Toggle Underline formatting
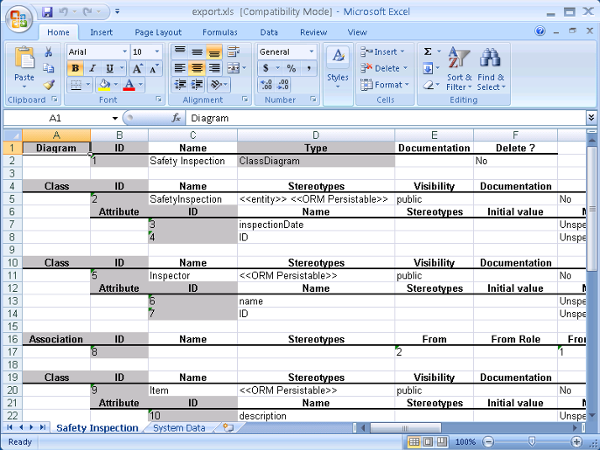600x450 pixels. coord(109,68)
